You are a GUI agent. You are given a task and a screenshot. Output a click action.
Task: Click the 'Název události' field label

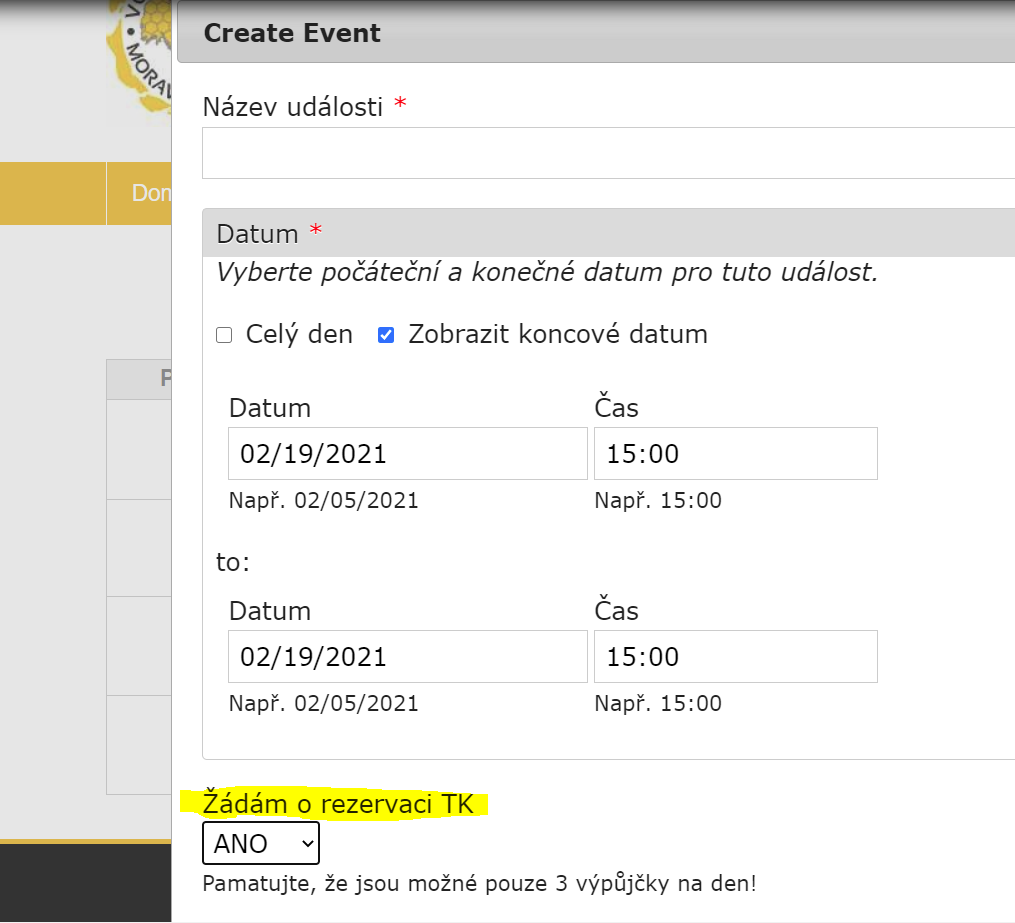click(x=293, y=107)
